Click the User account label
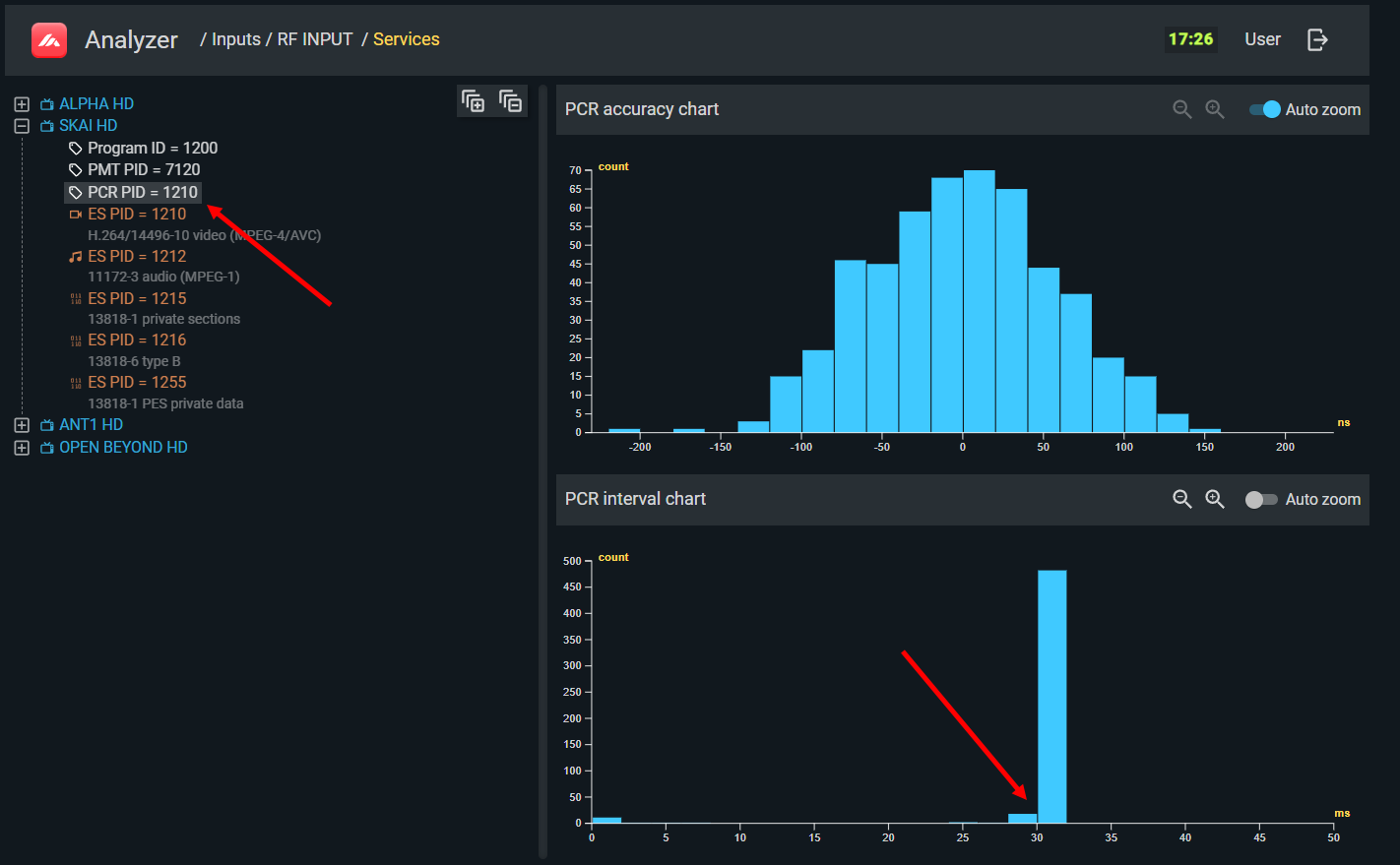This screenshot has height=865, width=1400. coord(1262,39)
